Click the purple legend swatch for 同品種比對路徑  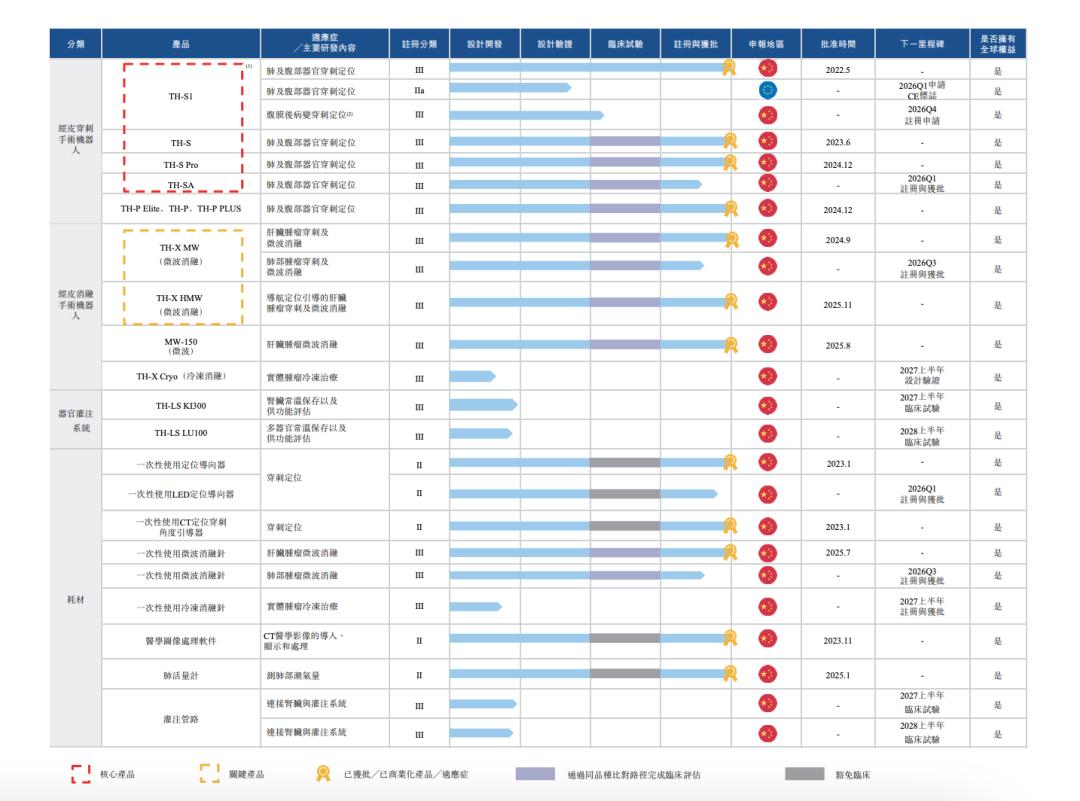point(535,774)
